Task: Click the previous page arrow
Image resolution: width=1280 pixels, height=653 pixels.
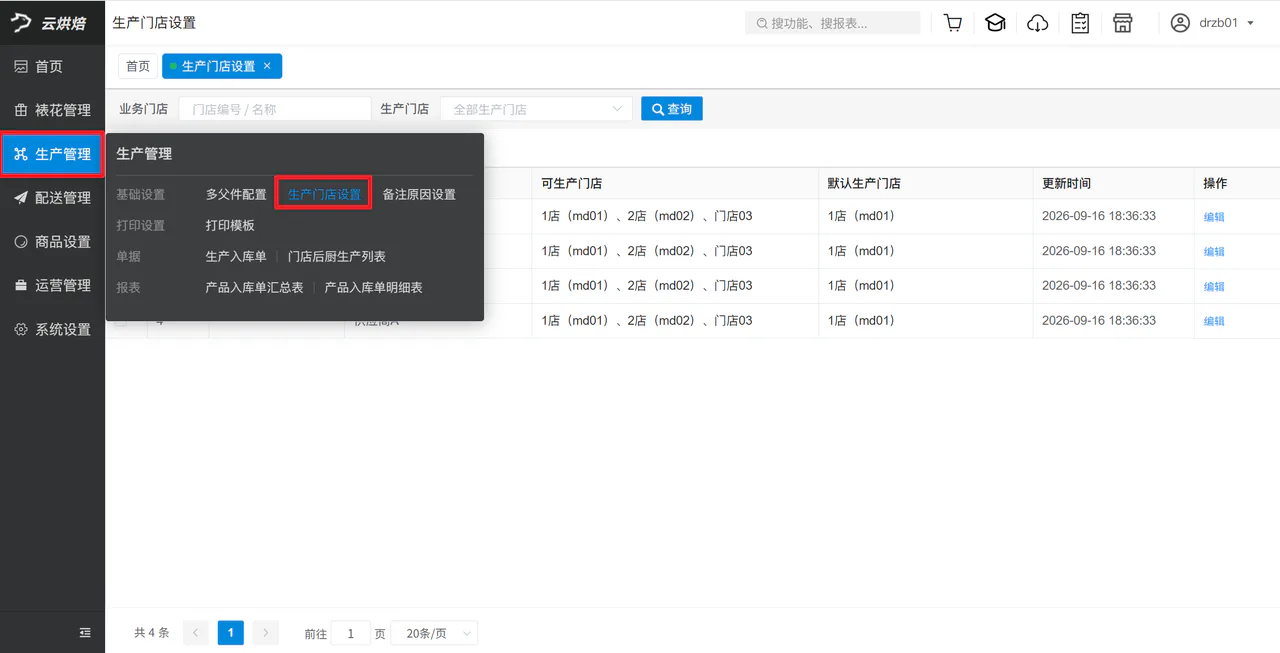Action: pos(196,633)
